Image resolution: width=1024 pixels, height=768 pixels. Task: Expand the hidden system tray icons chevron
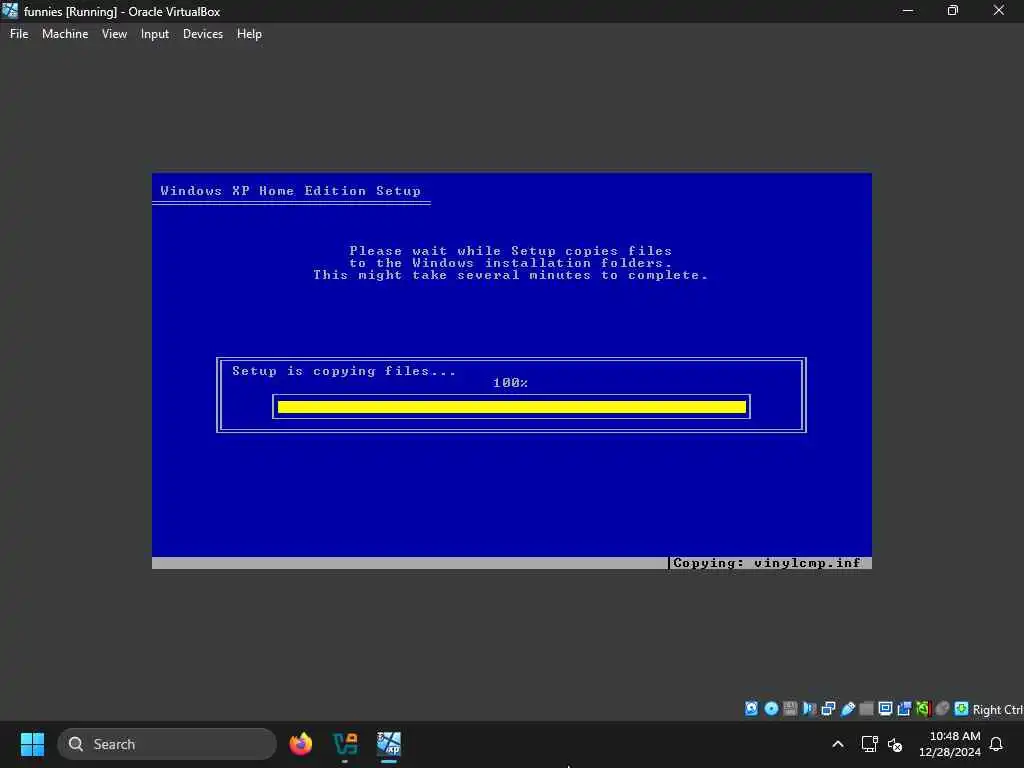(838, 744)
